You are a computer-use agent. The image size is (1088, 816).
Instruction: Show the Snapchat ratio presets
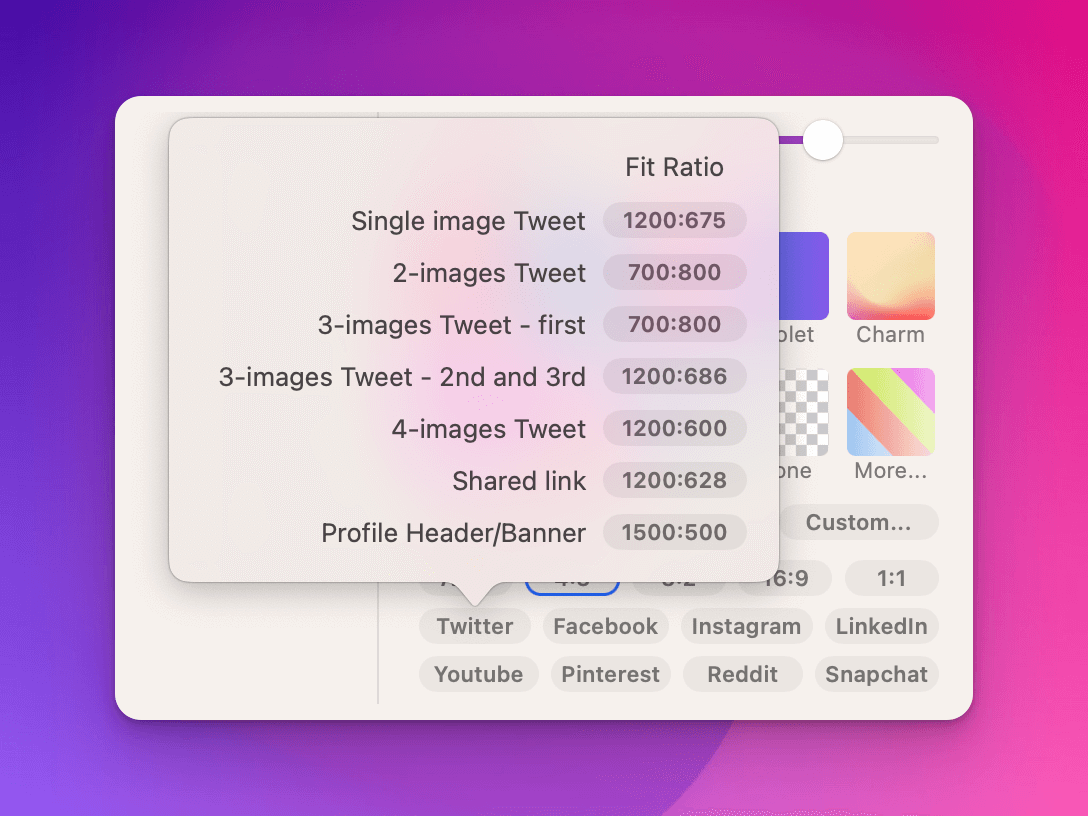876,674
